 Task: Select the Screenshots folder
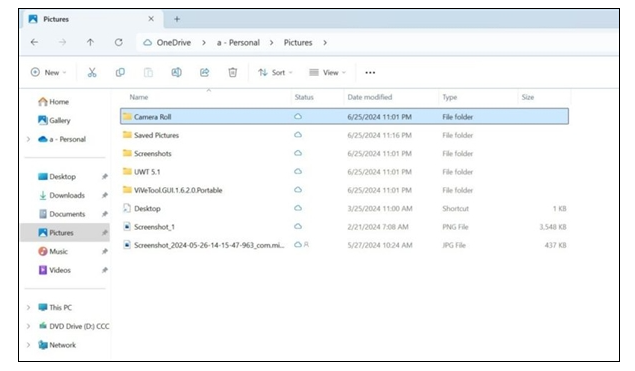[x=344, y=154]
